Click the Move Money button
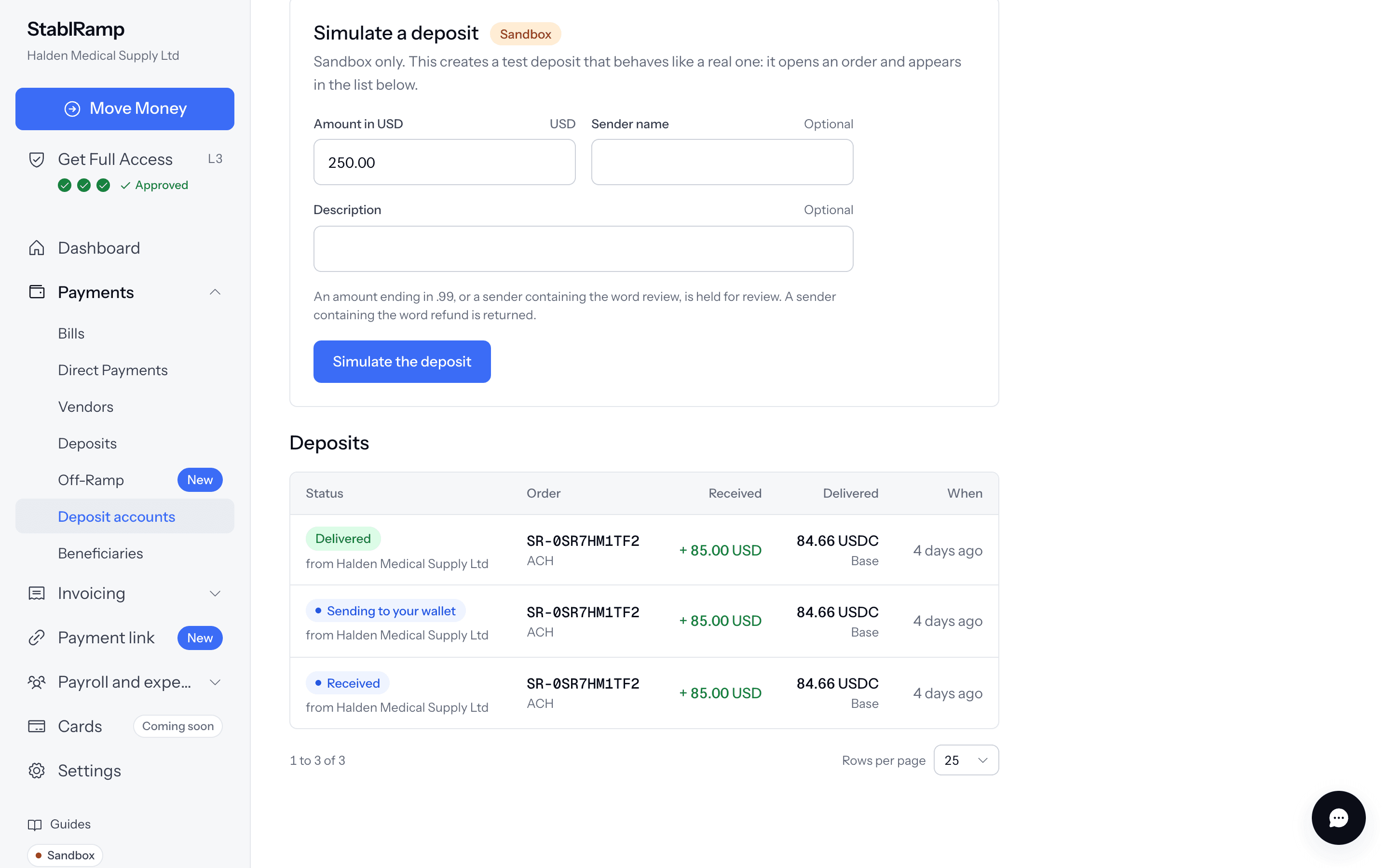Image resolution: width=1389 pixels, height=868 pixels. pos(124,108)
